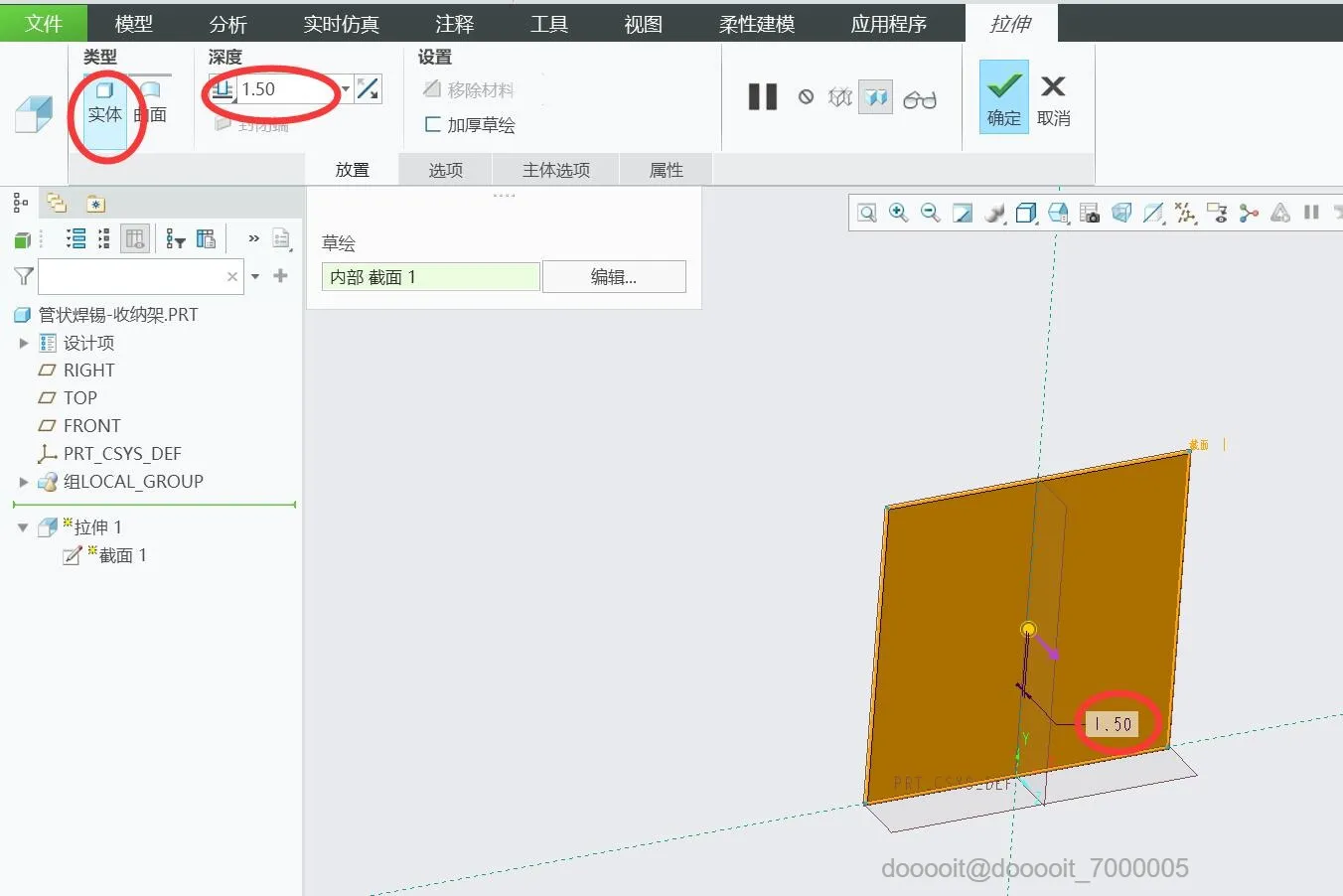Open the display style box dropdown
Viewport: 1343px width, 896px height.
[x=1027, y=213]
